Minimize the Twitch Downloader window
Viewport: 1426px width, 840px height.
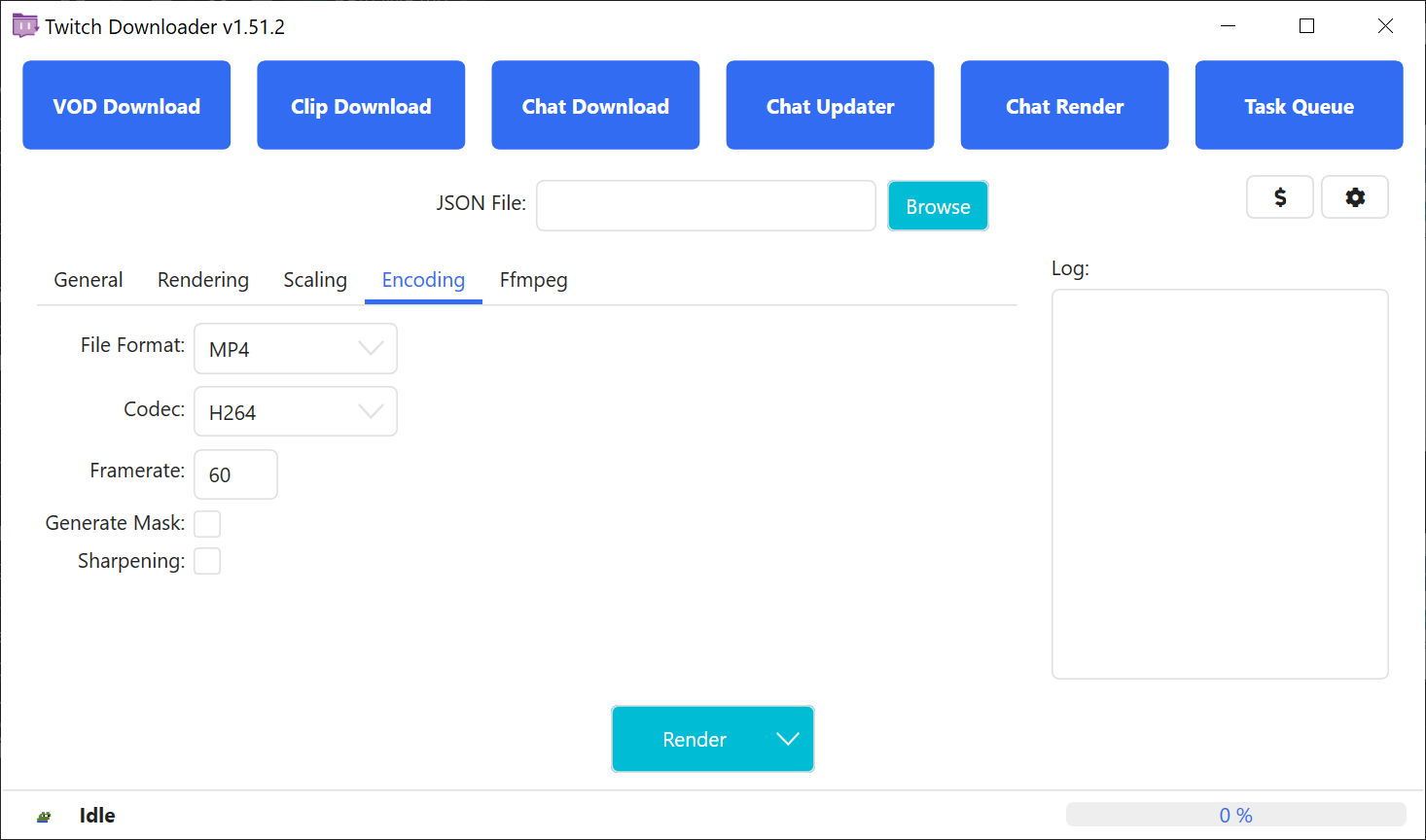pyautogui.click(x=1229, y=26)
